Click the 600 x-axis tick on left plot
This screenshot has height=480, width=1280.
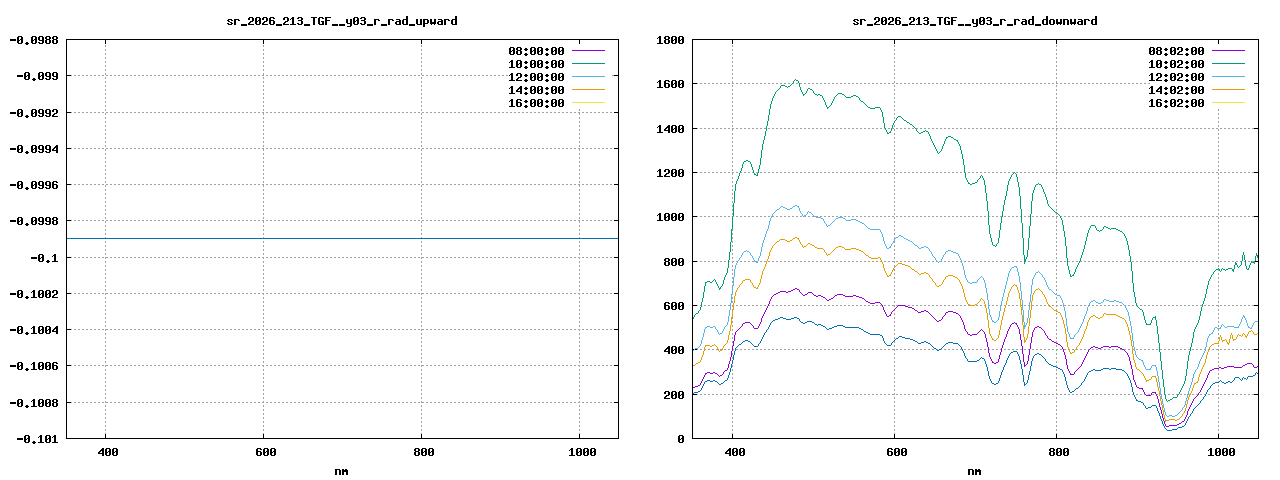[x=263, y=452]
